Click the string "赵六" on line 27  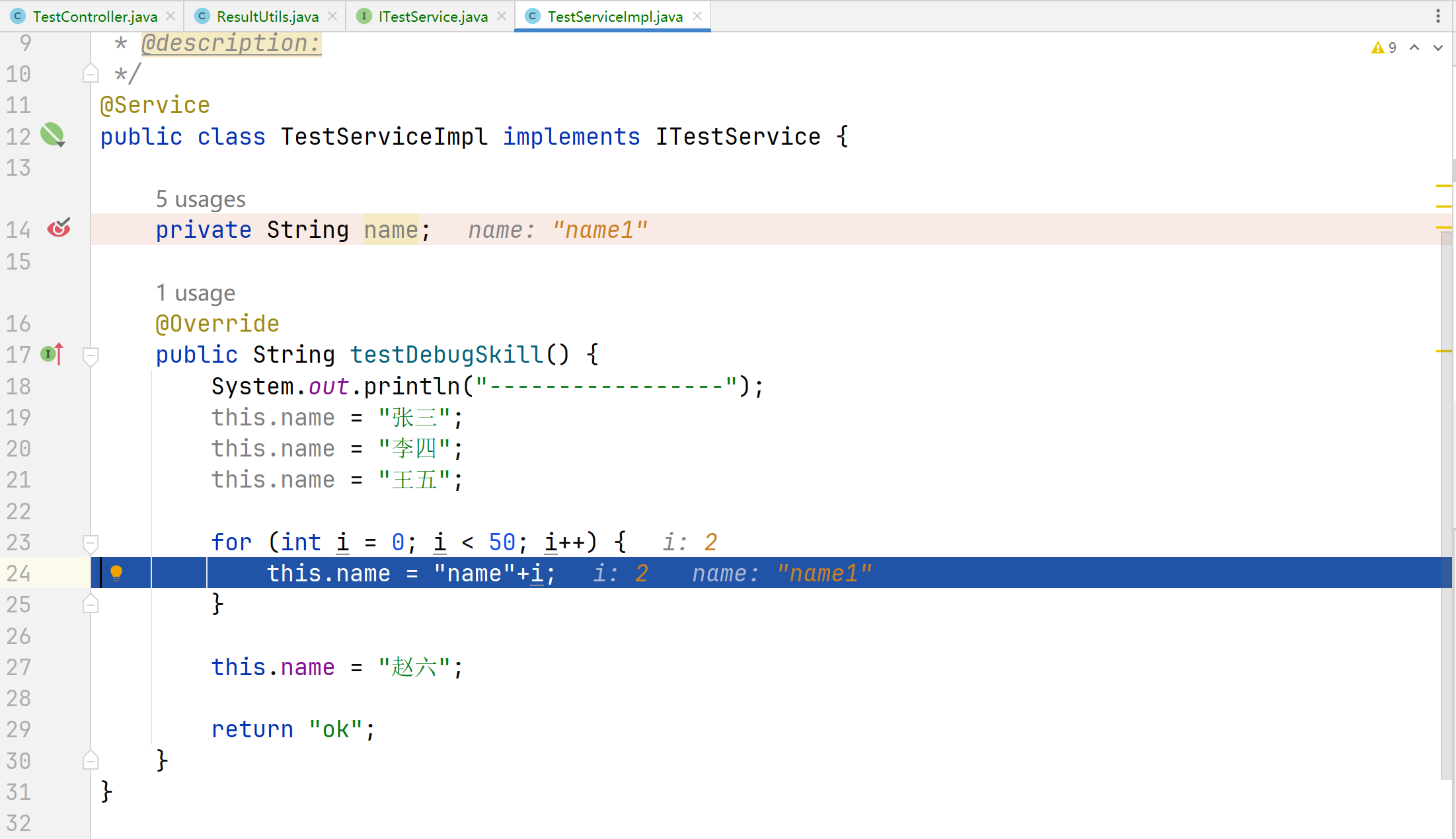coord(414,667)
